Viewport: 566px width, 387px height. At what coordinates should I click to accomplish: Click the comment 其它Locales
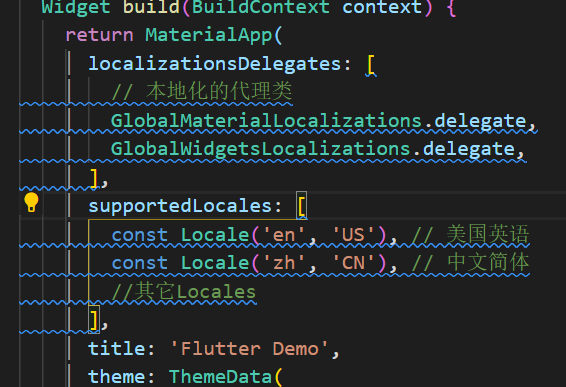coord(184,292)
